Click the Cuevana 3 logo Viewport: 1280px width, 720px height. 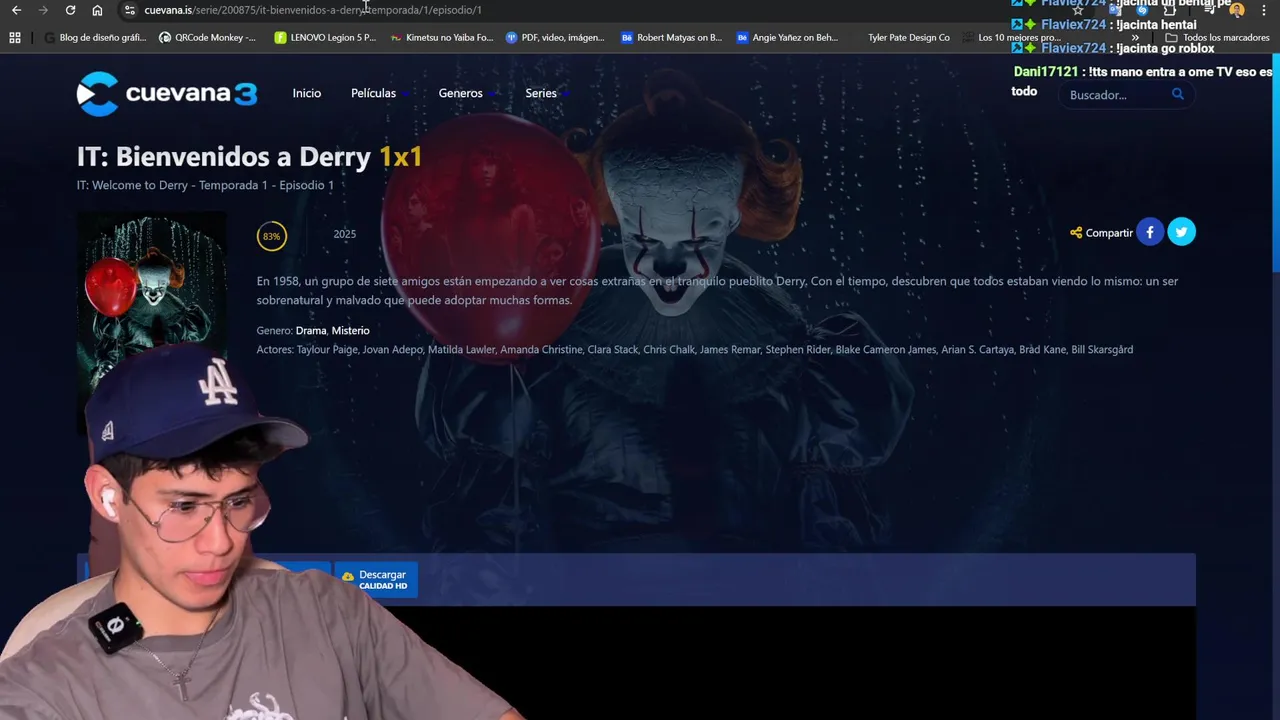167,94
